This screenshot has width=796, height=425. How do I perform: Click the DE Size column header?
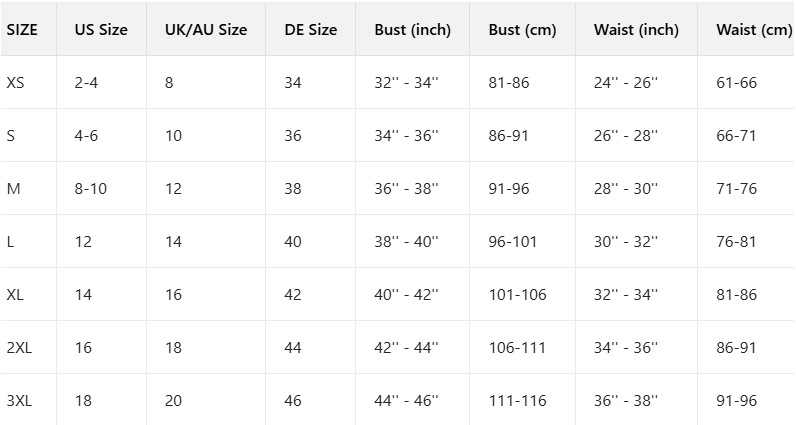pos(310,30)
